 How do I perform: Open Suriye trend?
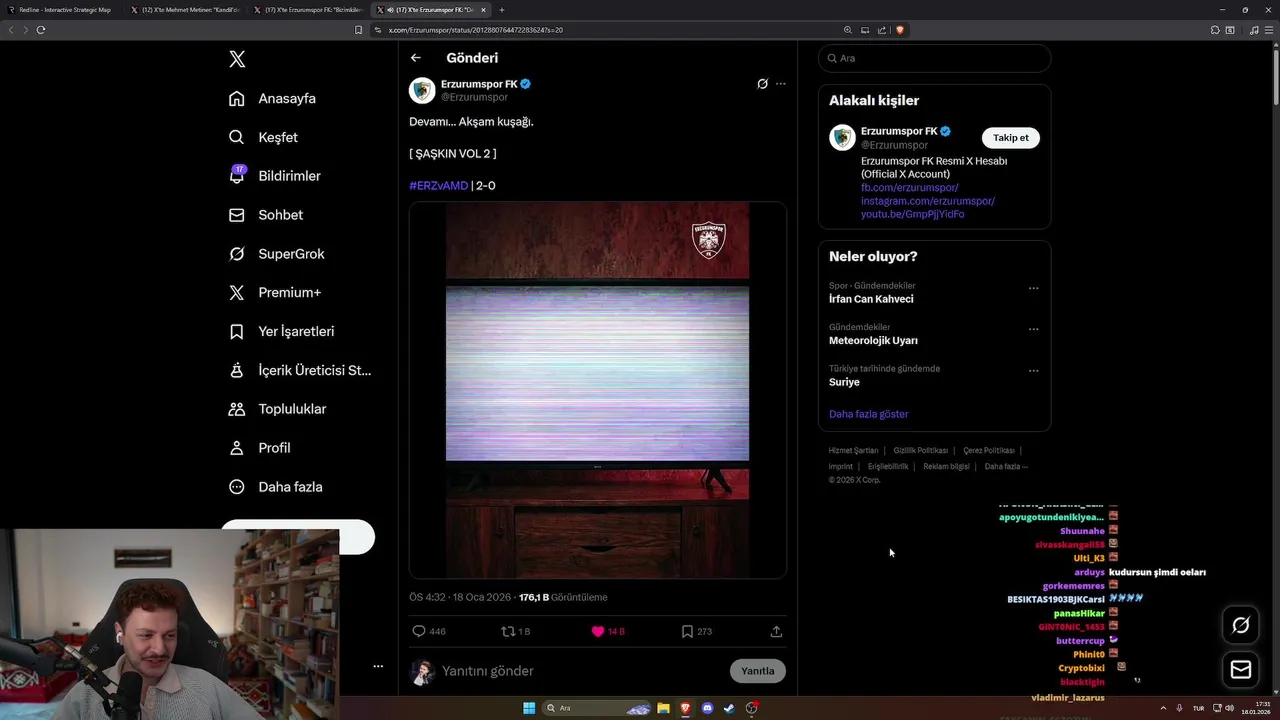[x=844, y=382]
